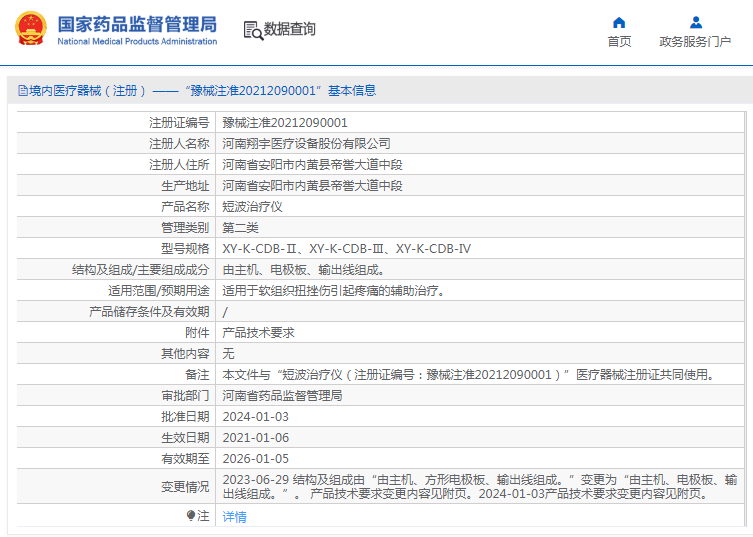
Task: Select management category 第二类
Action: click(240, 228)
